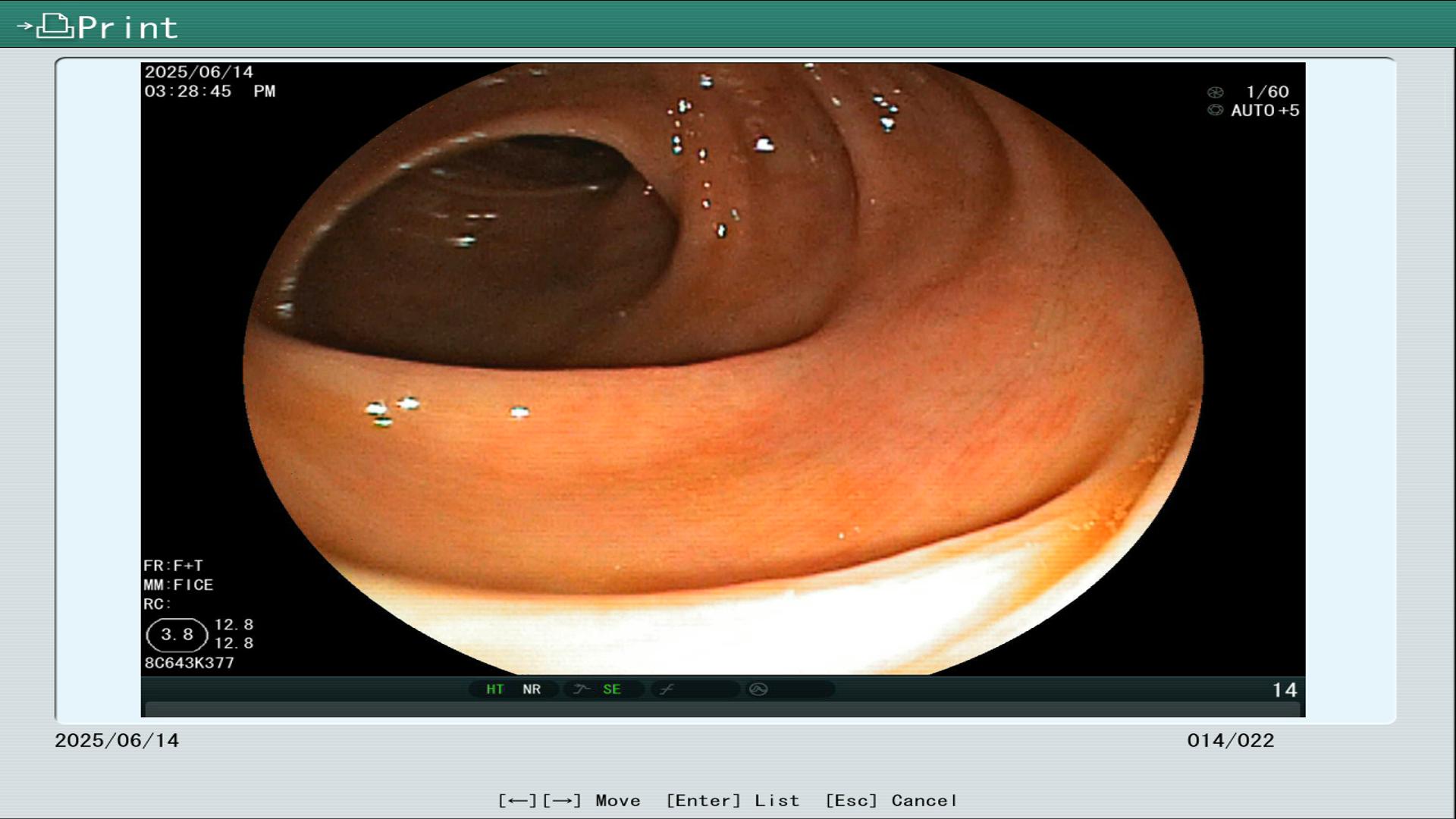Click the [Enter] List option
Image resolution: width=1456 pixels, height=819 pixels.
point(733,801)
